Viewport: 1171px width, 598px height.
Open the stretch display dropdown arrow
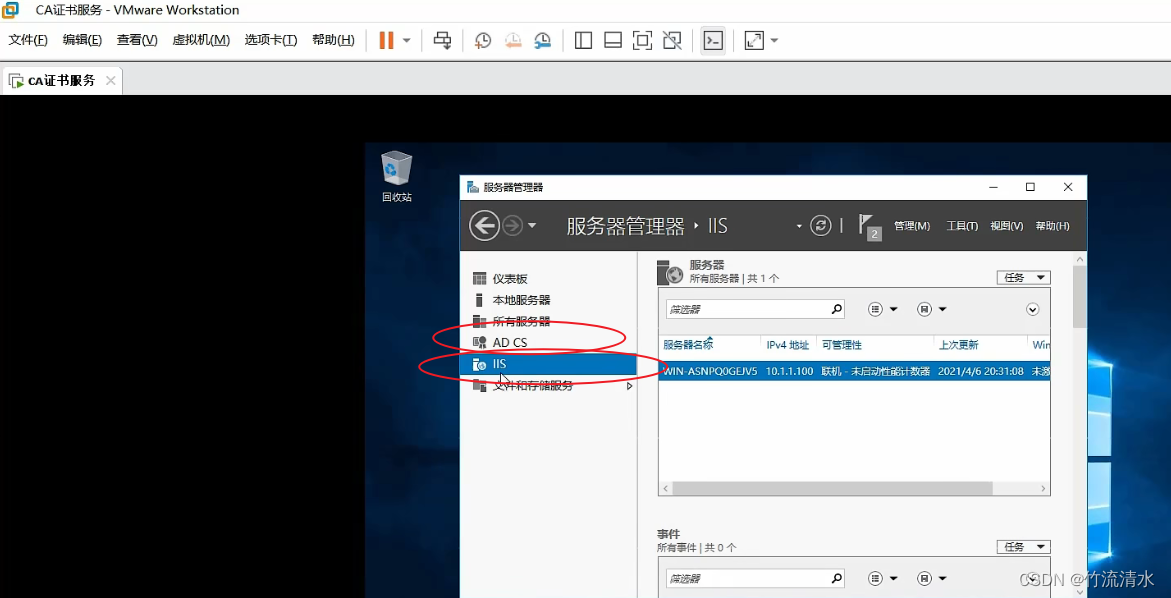click(x=774, y=40)
